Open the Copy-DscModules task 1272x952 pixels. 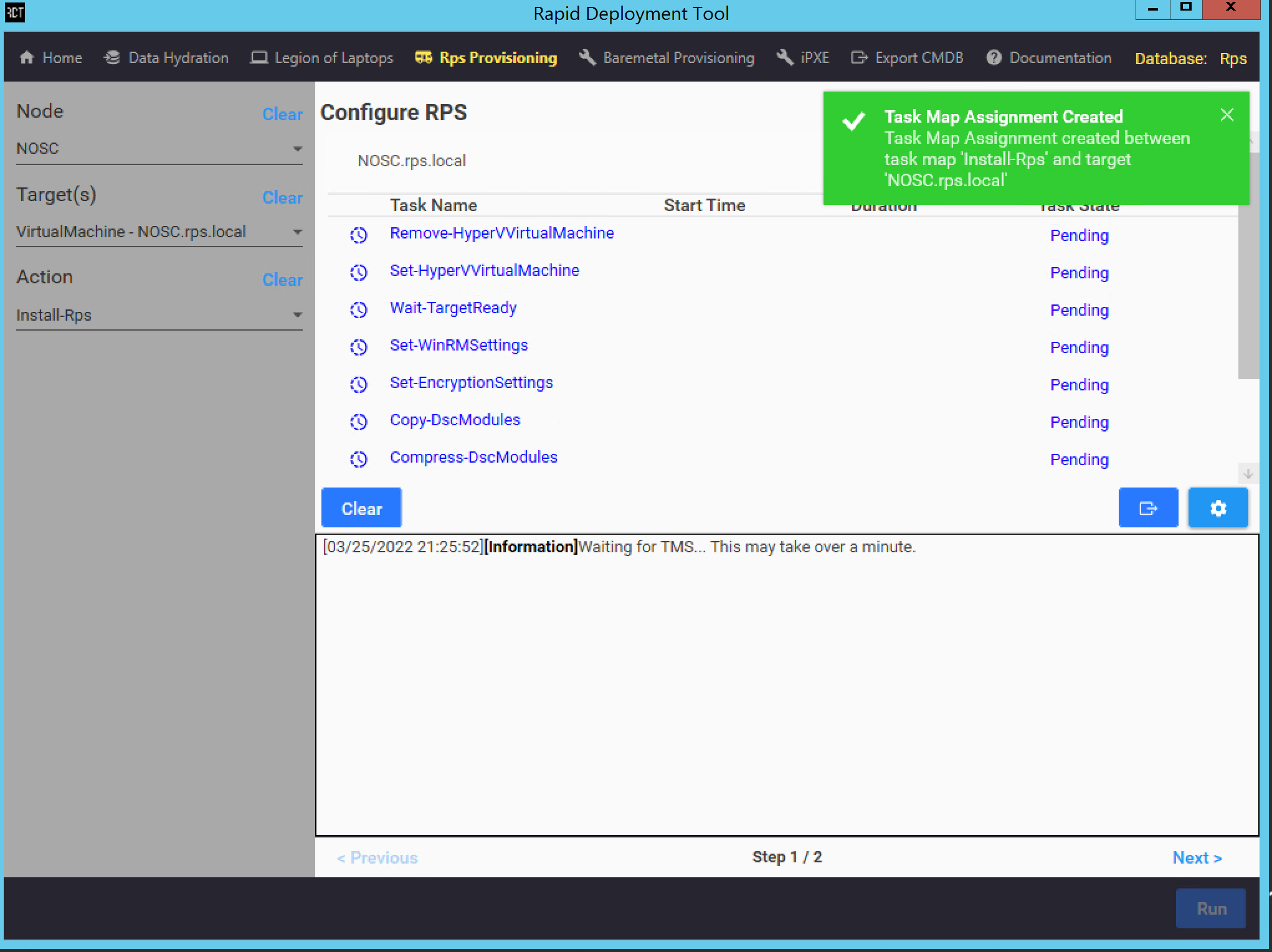(455, 420)
